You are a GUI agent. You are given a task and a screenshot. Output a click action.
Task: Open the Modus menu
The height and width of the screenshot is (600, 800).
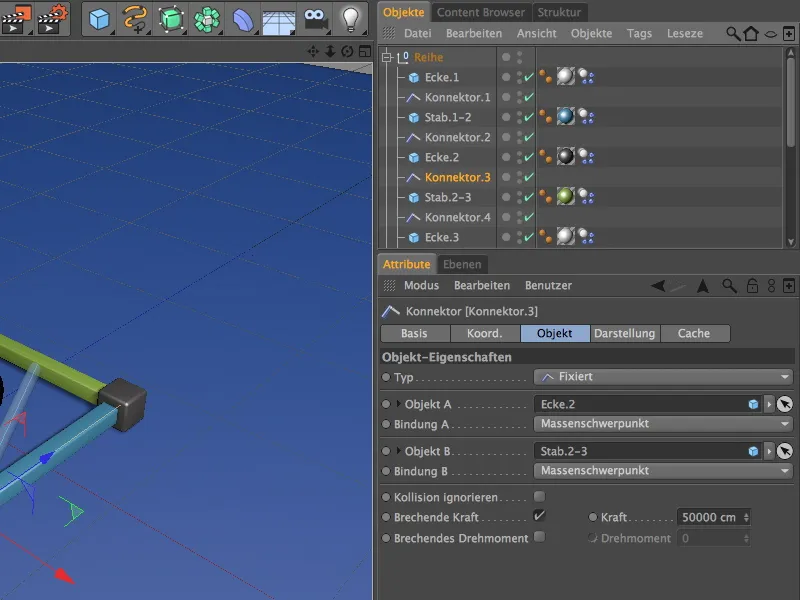(x=421, y=286)
